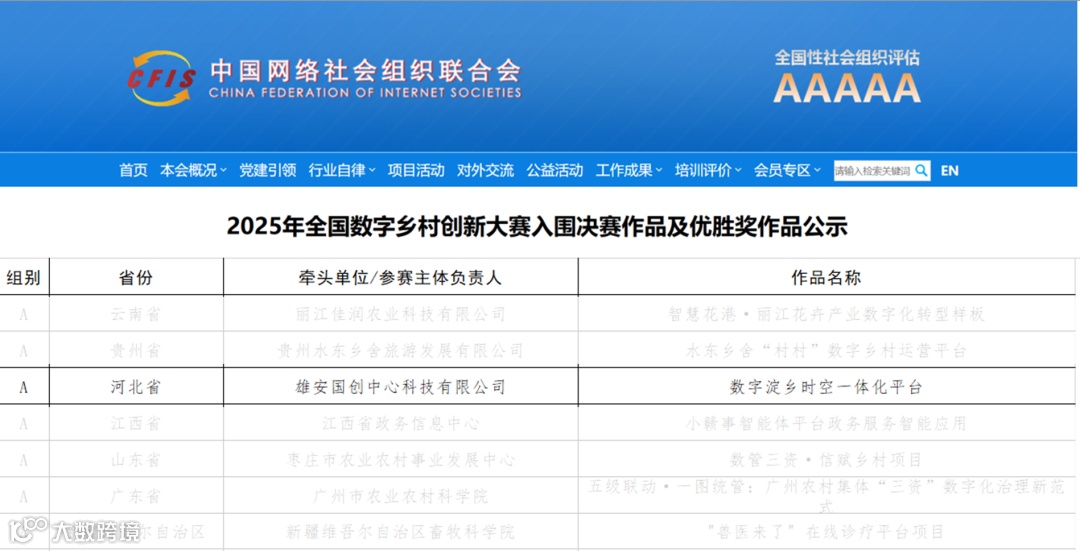Click the 牵头单位/参赛主体负责人 column header
The image size is (1080, 551).
(400, 278)
